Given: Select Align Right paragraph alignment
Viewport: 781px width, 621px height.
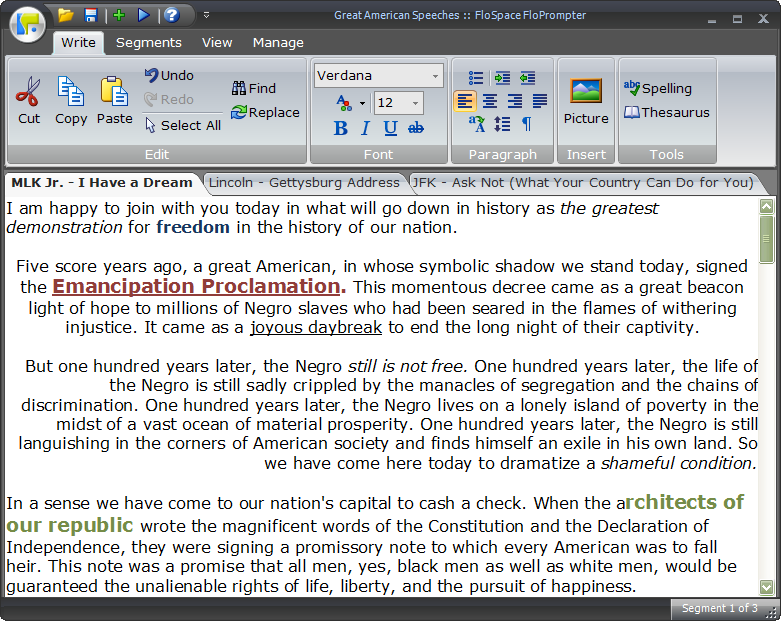Looking at the screenshot, I should click(515, 101).
